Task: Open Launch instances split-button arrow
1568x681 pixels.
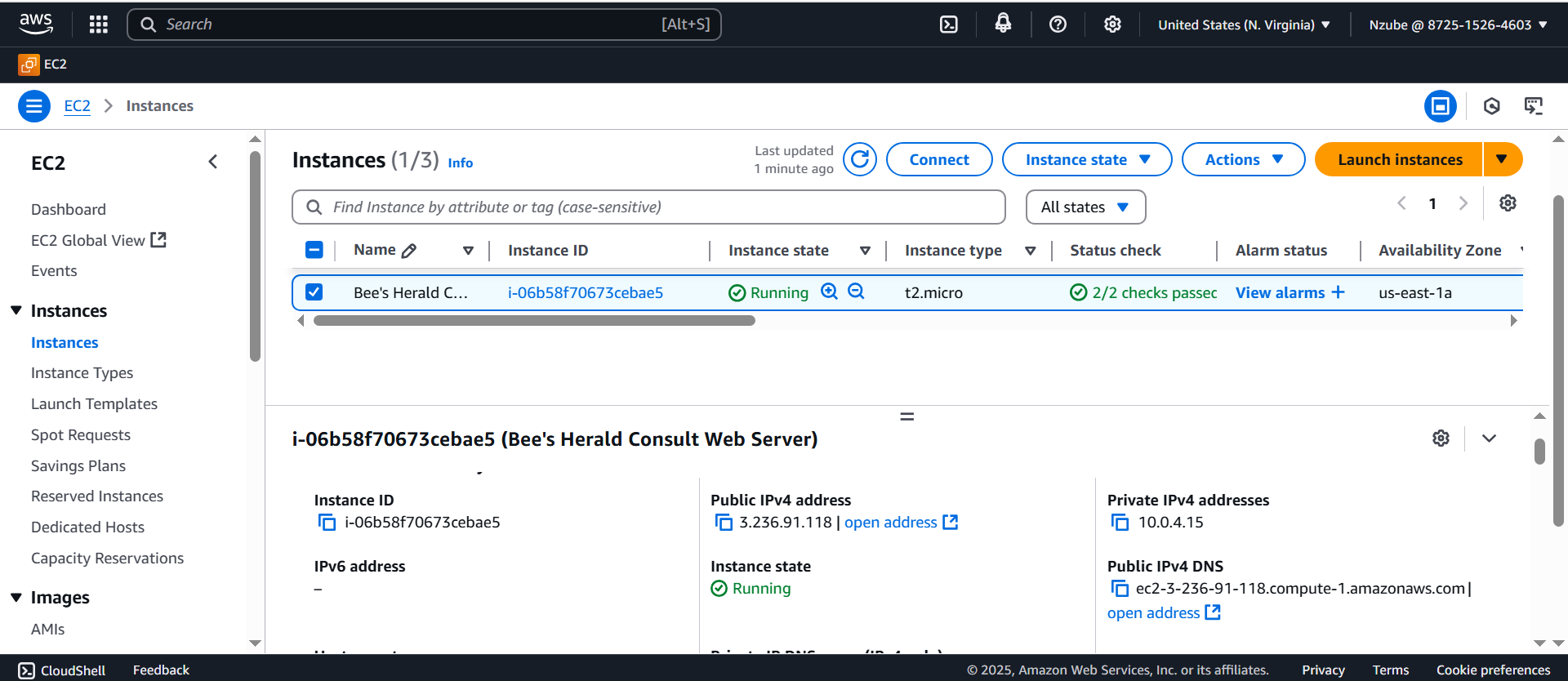Action: pyautogui.click(x=1502, y=159)
